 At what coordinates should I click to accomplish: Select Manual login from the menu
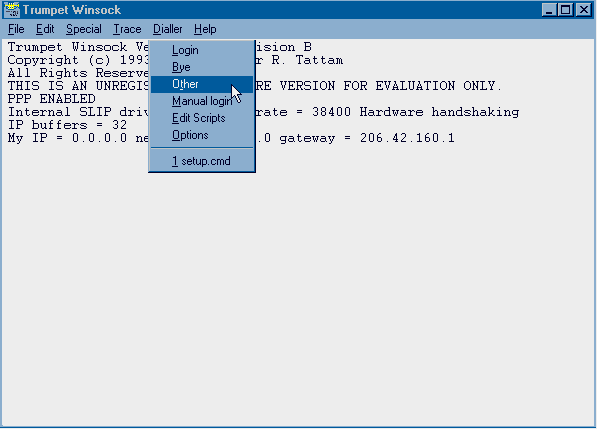click(x=202, y=101)
